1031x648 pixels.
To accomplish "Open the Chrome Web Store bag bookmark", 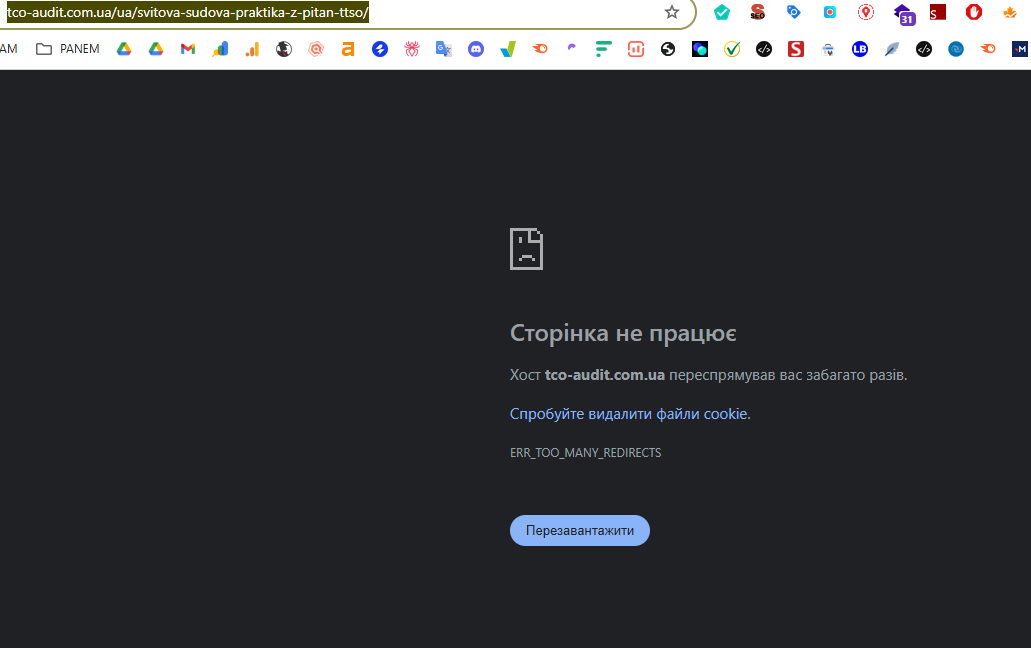I will pos(828,49).
